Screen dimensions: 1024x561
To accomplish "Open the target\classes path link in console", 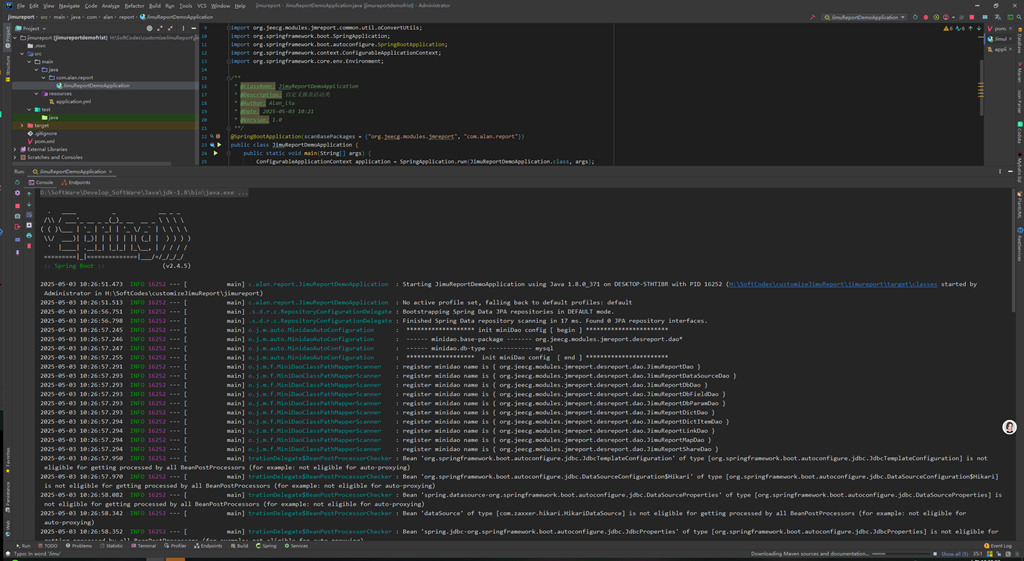I will (833, 285).
